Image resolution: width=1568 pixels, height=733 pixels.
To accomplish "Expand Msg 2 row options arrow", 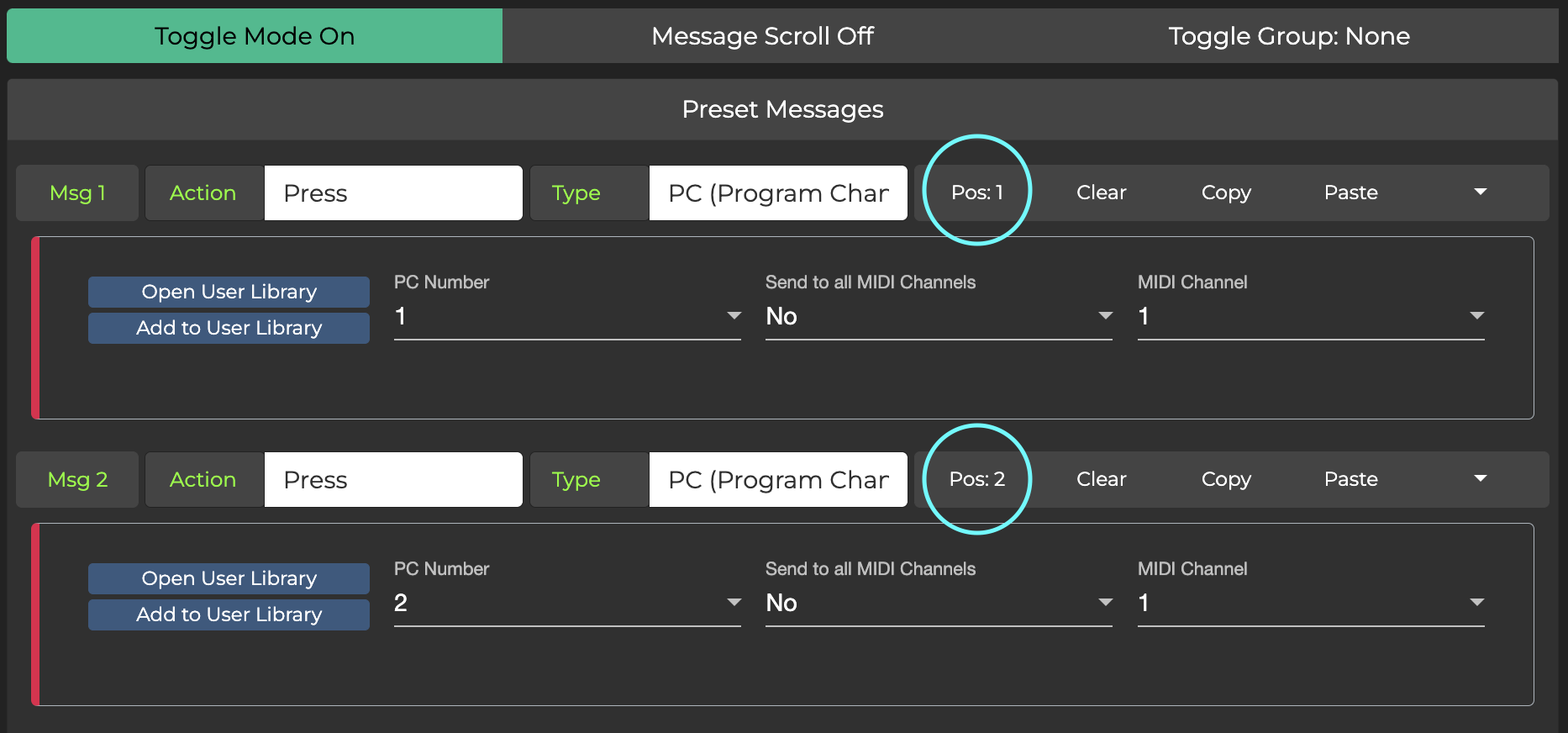I will tap(1480, 479).
